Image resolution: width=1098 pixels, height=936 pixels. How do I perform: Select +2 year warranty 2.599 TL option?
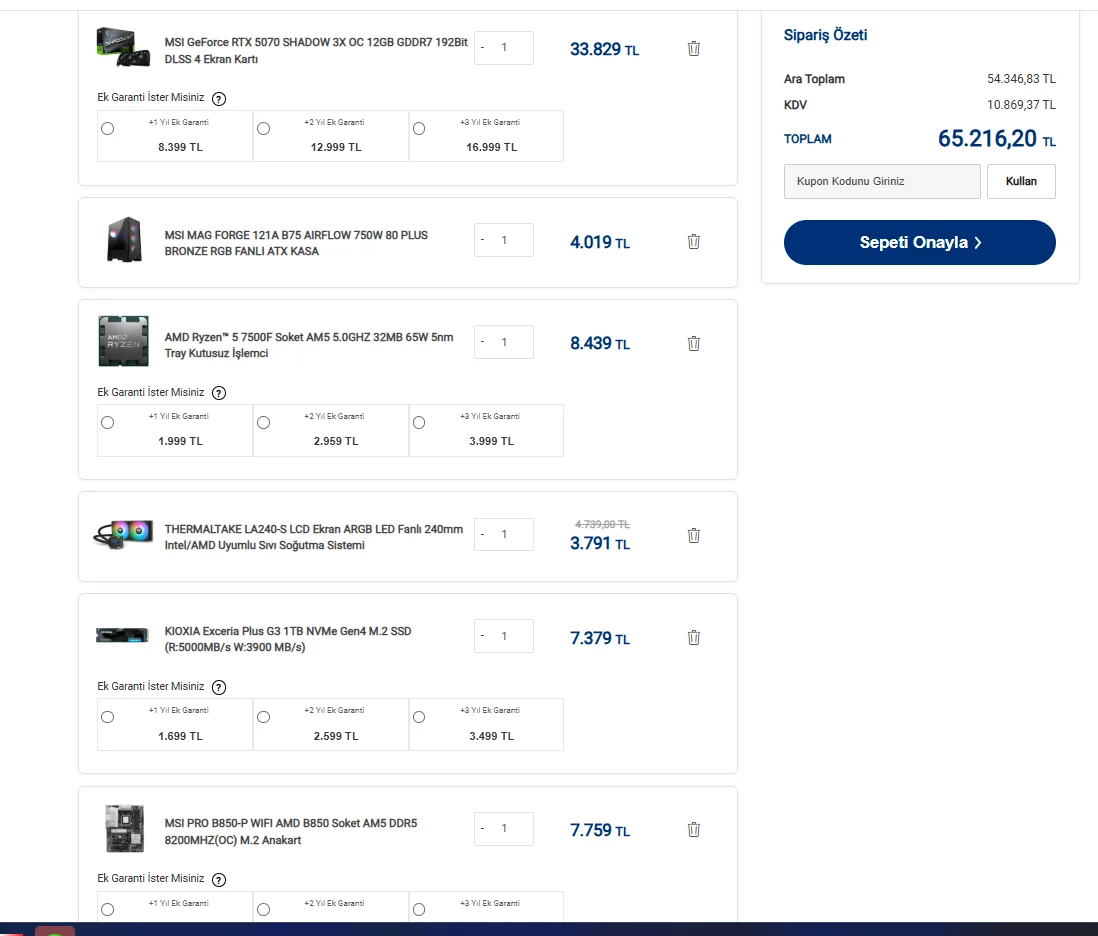[x=263, y=717]
